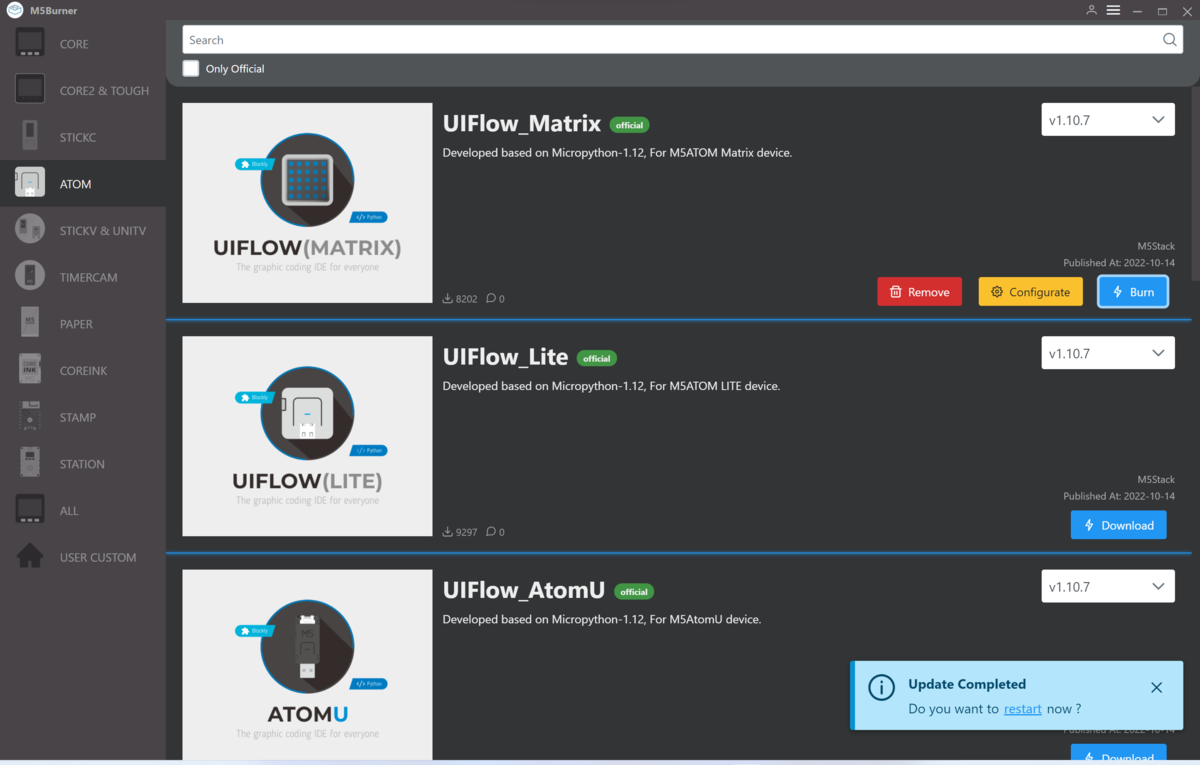Click the Only Official label text
Image resolution: width=1200 pixels, height=765 pixels.
tap(235, 69)
